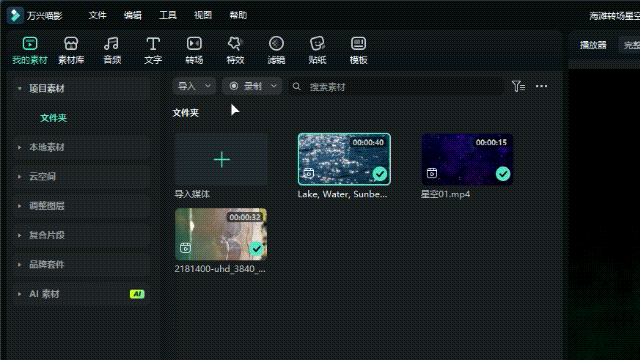Image resolution: width=640 pixels, height=360 pixels.
Task: Open the three-dot more options menu
Action: coord(541,86)
